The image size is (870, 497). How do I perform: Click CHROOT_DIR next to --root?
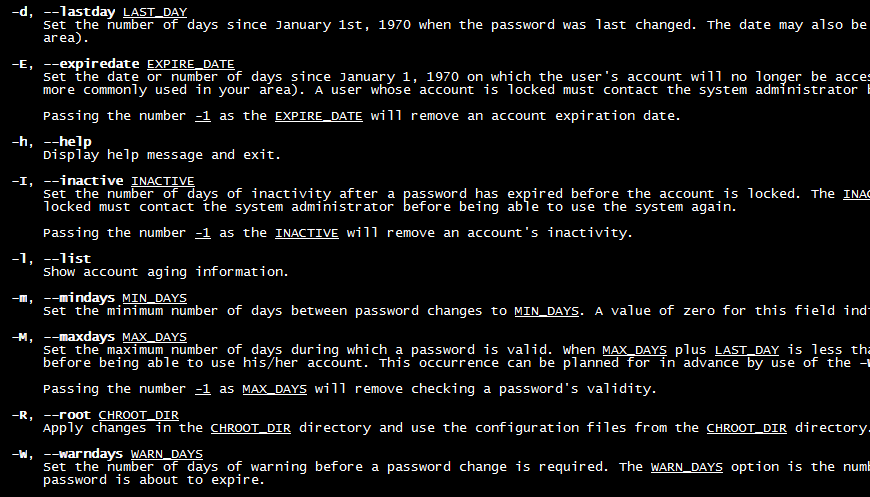(x=139, y=415)
